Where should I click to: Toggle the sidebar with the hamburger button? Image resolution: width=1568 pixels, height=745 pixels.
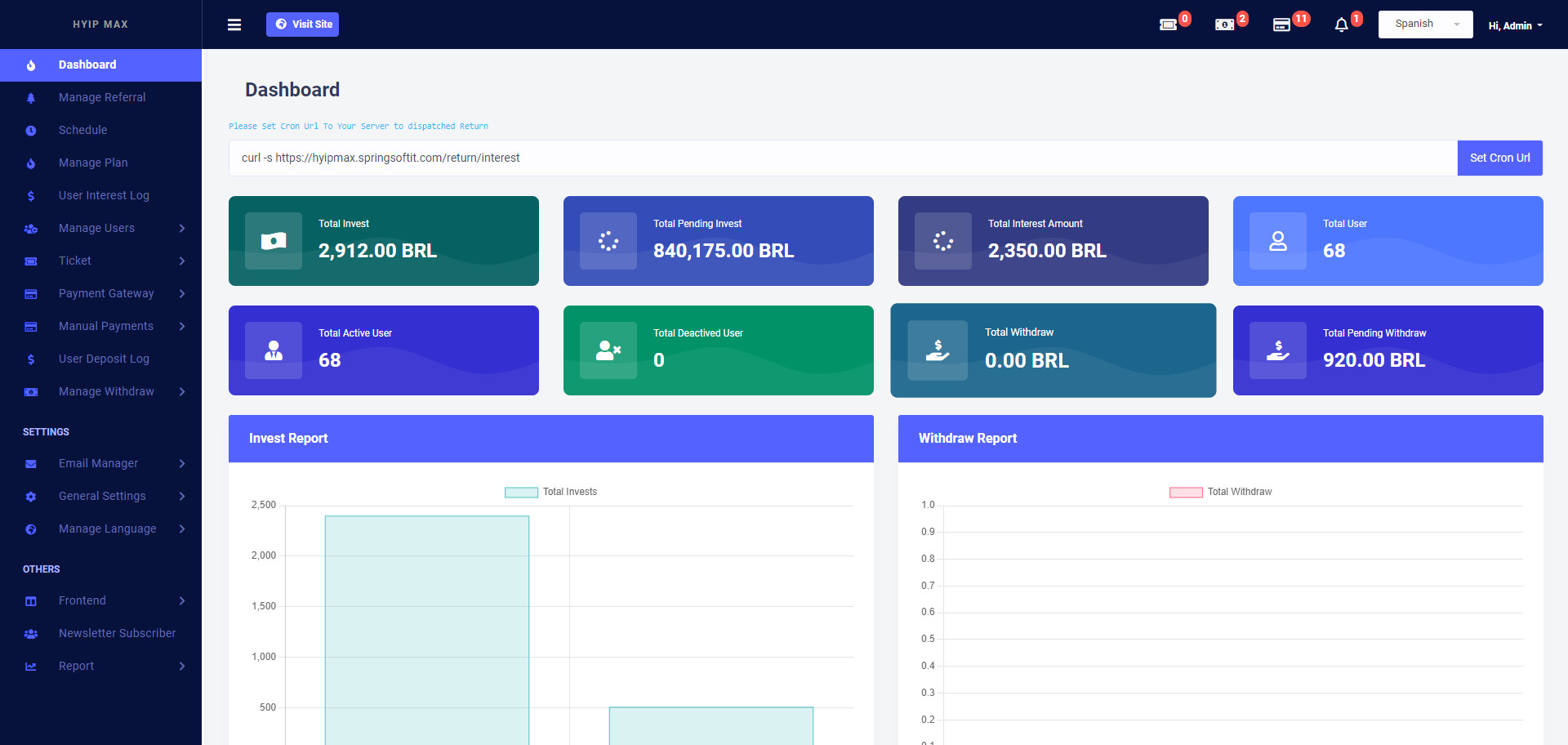234,25
